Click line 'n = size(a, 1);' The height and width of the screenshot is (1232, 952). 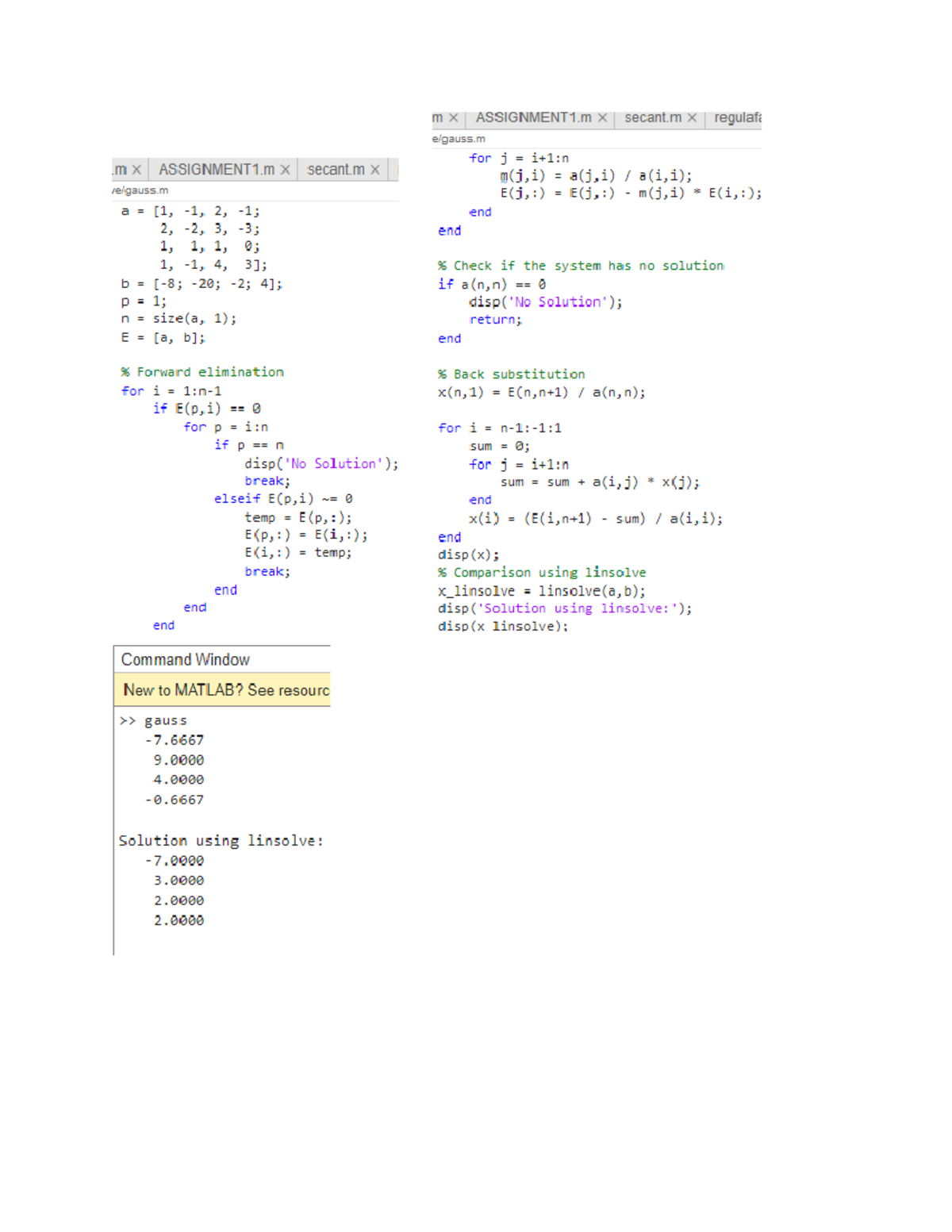(178, 318)
